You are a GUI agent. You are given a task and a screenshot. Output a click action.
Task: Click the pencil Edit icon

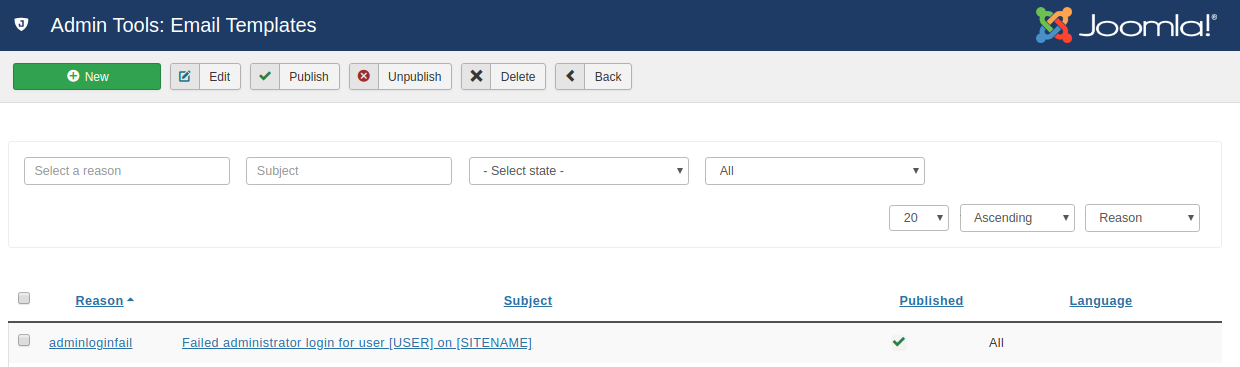click(x=185, y=76)
